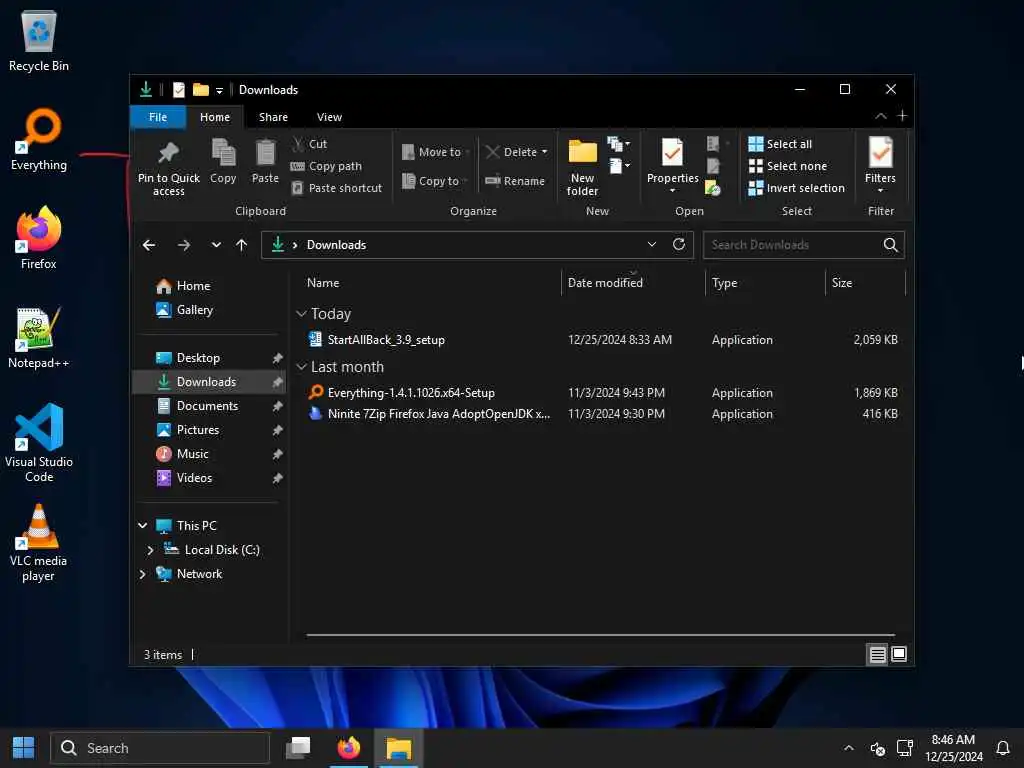Image resolution: width=1024 pixels, height=768 pixels.
Task: Go forward with the right arrow
Action: [184, 245]
